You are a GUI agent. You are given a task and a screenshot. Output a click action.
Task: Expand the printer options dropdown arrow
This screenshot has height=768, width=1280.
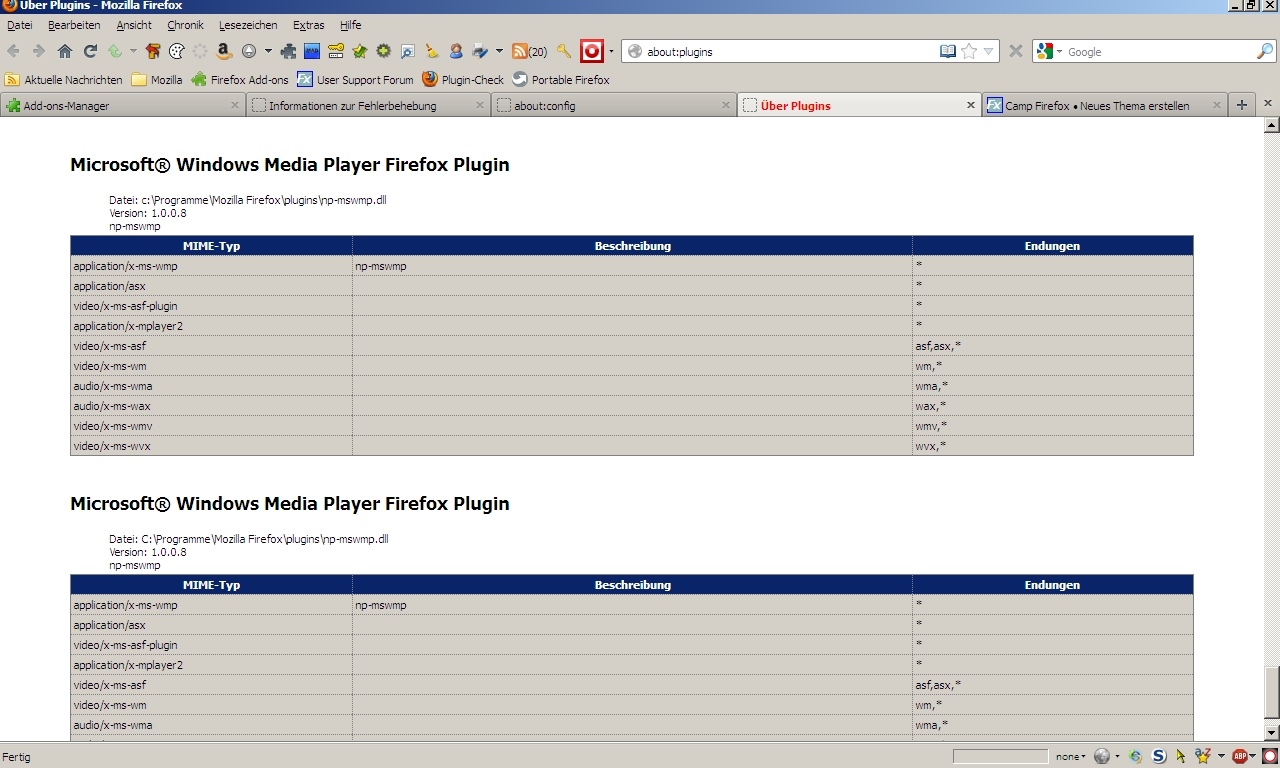coord(499,51)
